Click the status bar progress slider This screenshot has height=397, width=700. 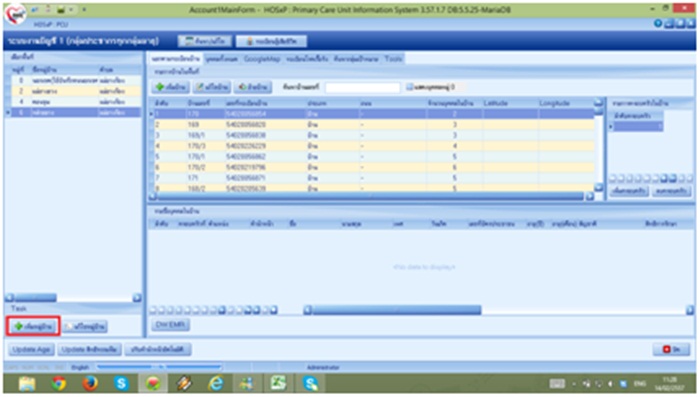(x=159, y=367)
